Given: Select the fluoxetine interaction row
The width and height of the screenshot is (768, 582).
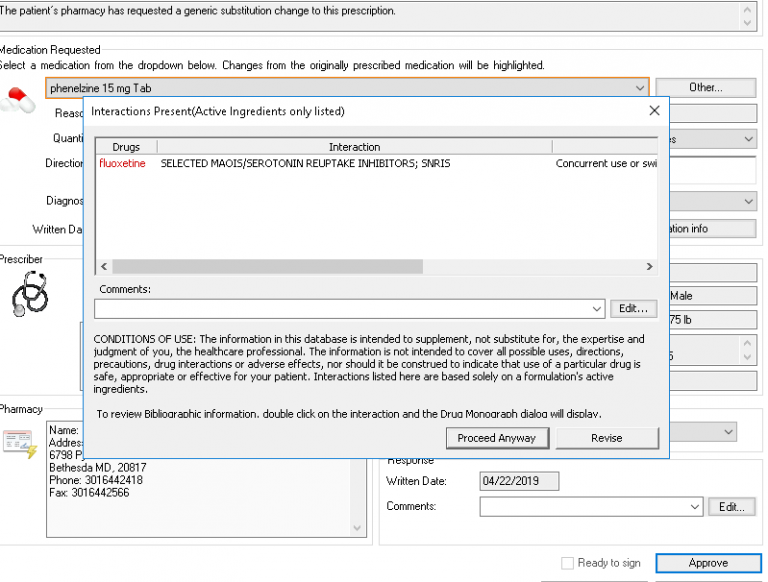Looking at the screenshot, I should pyautogui.click(x=300, y=163).
